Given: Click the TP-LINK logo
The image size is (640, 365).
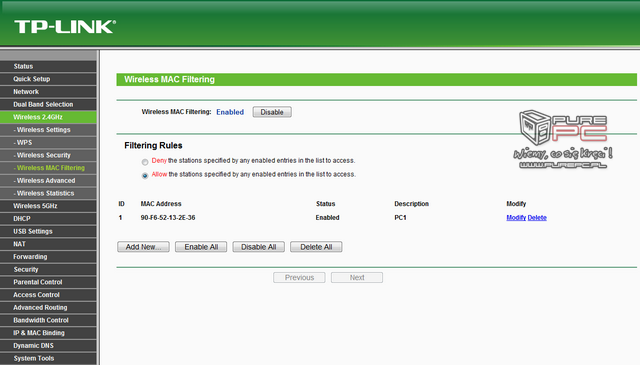Looking at the screenshot, I should (x=65, y=27).
